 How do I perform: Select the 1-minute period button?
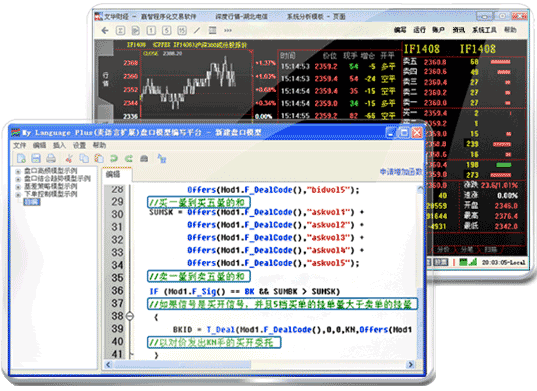click(151, 31)
